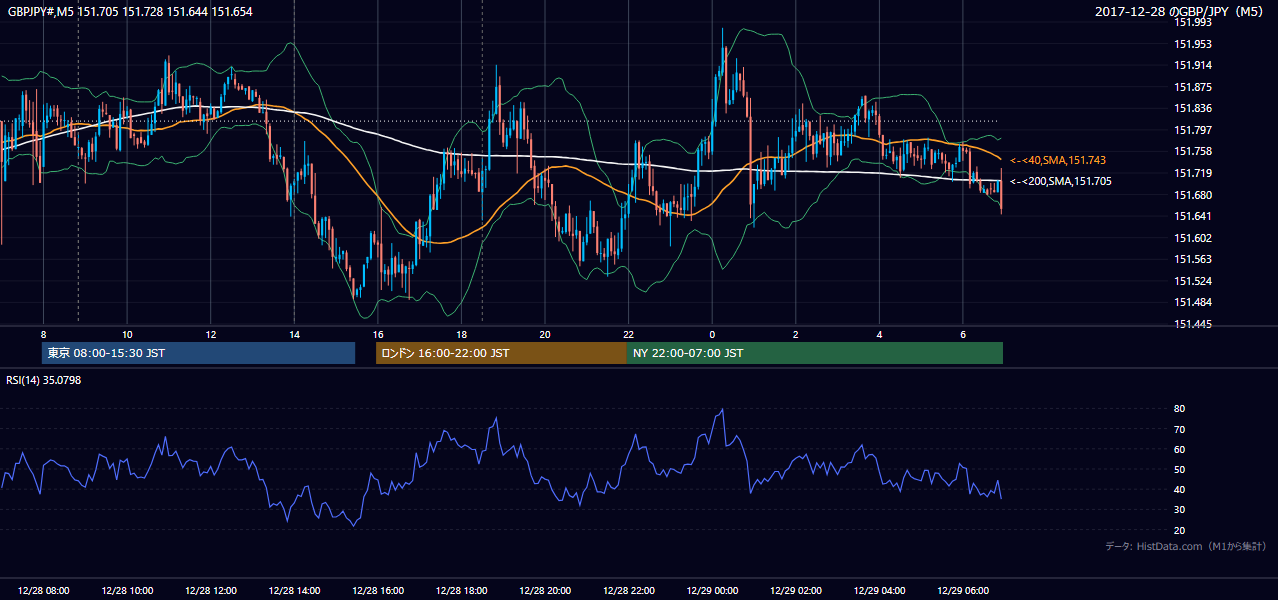The image size is (1278, 600).
Task: Click price axis value 151.993
Action: click(1193, 23)
